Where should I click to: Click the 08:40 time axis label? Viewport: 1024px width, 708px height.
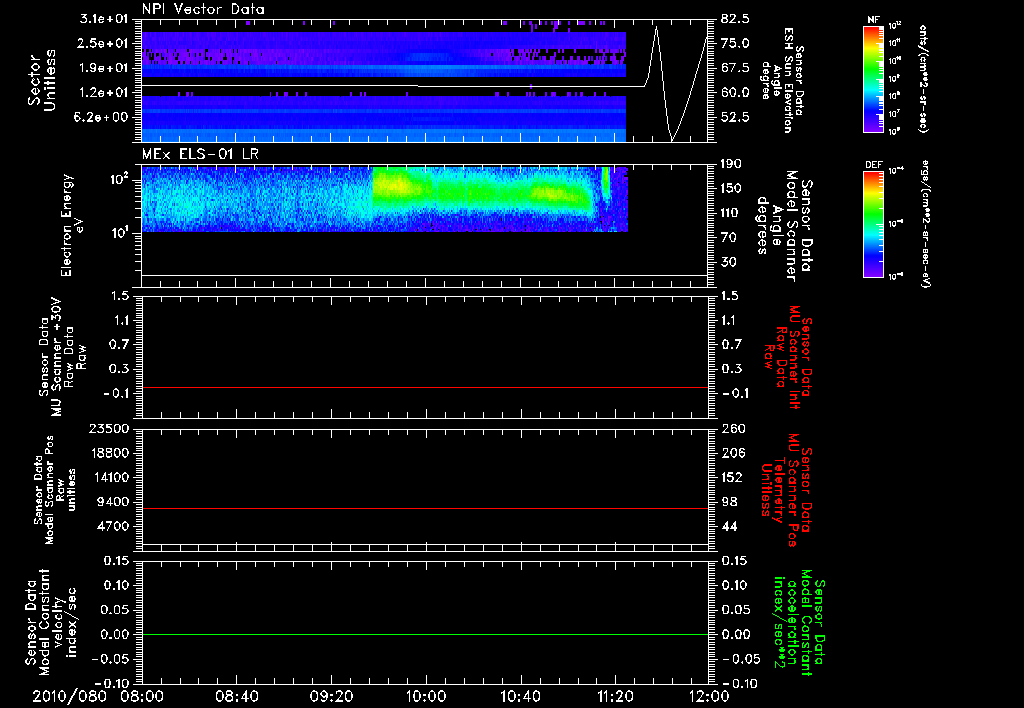[237, 696]
